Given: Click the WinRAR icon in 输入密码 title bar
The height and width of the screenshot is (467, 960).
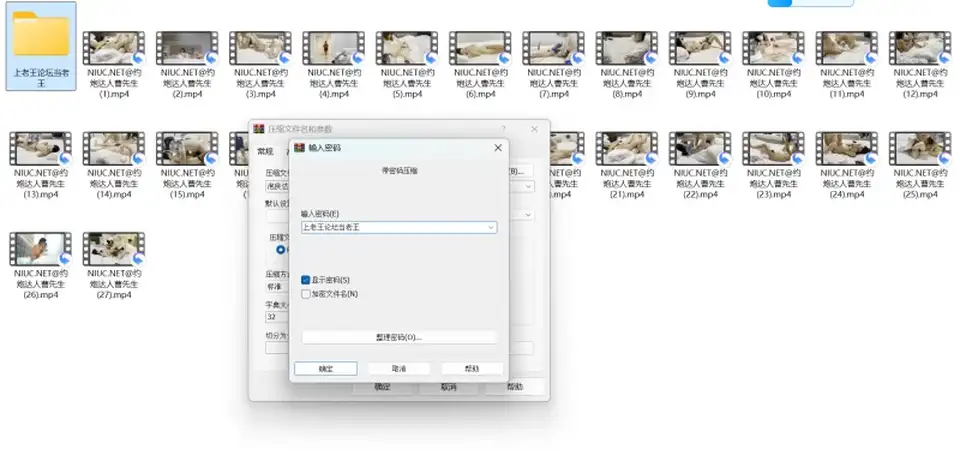Looking at the screenshot, I should point(299,148).
